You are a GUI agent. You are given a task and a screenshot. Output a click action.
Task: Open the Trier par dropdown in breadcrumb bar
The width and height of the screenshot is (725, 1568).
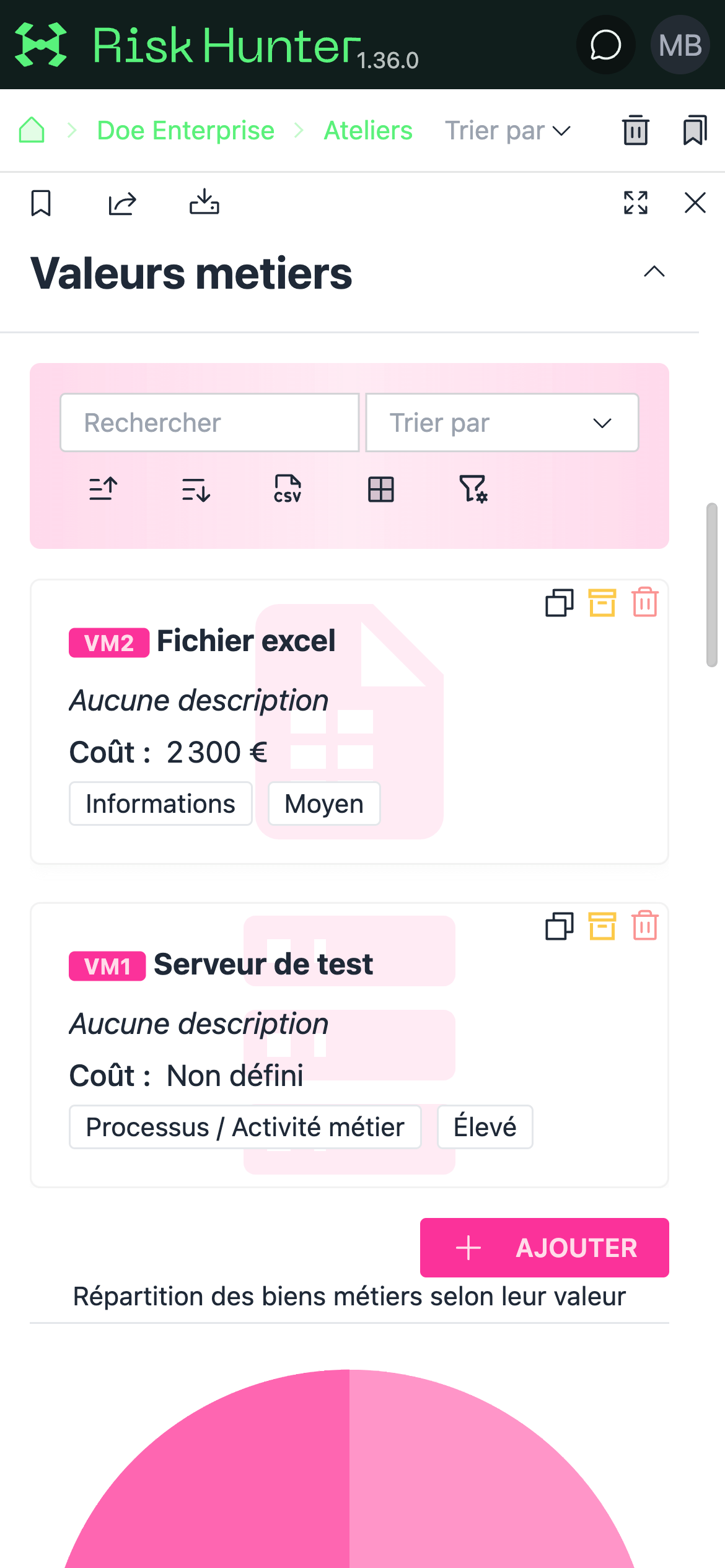(508, 131)
